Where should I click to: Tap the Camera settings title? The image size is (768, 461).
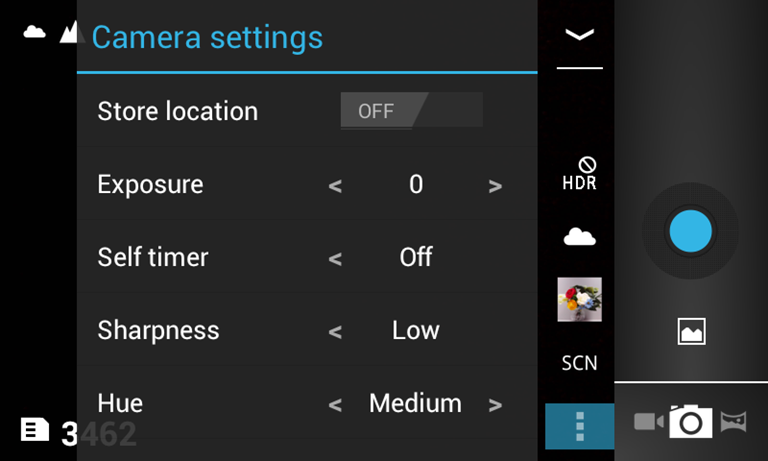(207, 38)
